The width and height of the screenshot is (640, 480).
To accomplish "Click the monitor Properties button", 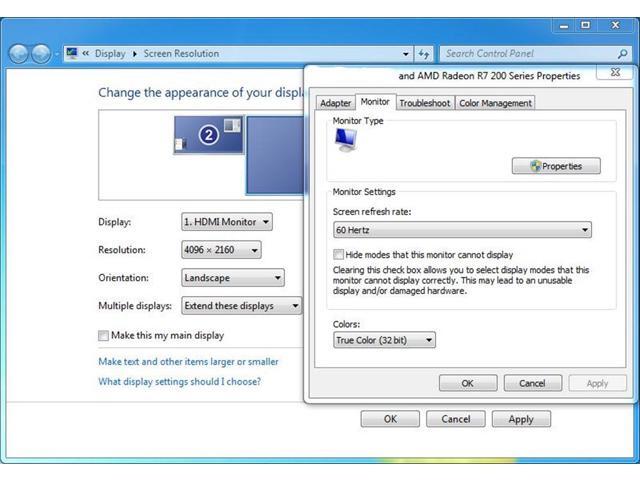I will click(x=556, y=166).
